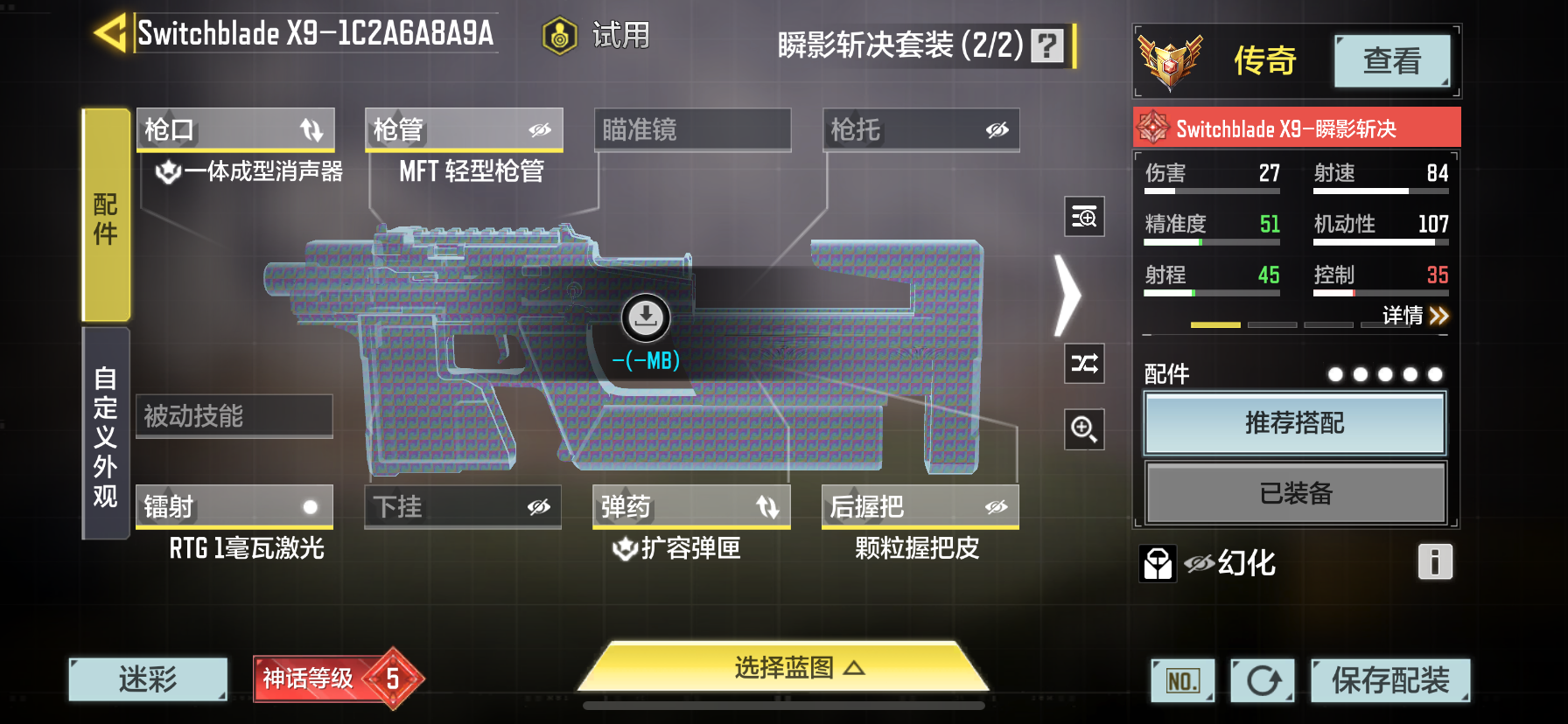The image size is (1568, 724).
Task: Click the shuffle random icon
Action: [1084, 363]
